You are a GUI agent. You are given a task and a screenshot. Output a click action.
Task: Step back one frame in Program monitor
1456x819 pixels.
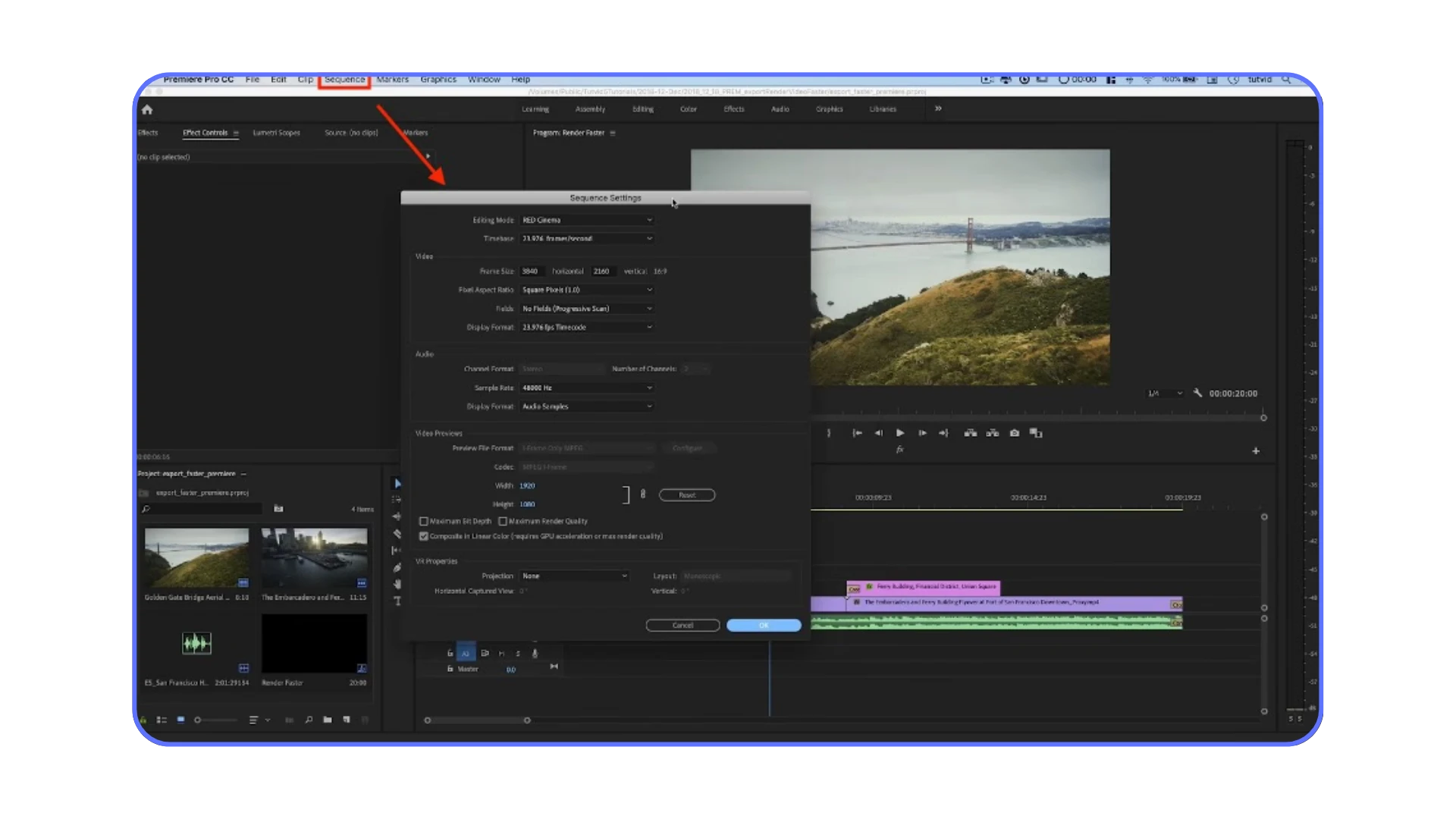pos(878,433)
